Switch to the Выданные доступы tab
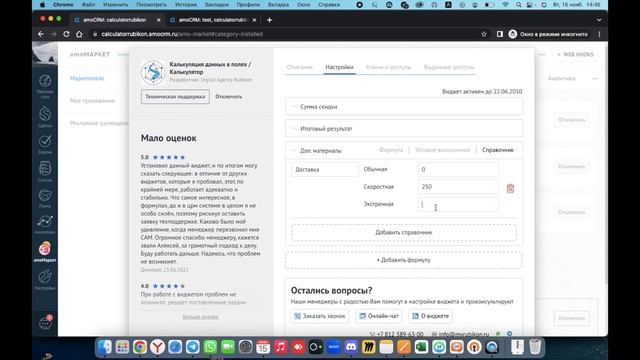640x360 pixels. [449, 67]
